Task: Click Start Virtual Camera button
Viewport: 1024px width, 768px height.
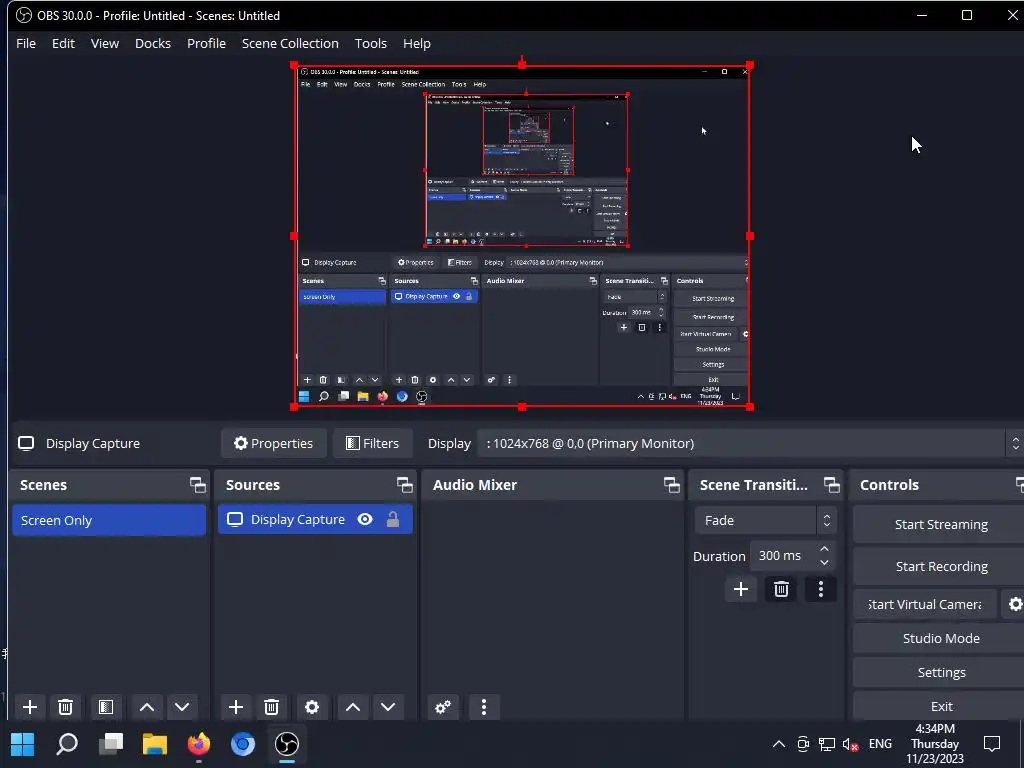Action: (925, 604)
